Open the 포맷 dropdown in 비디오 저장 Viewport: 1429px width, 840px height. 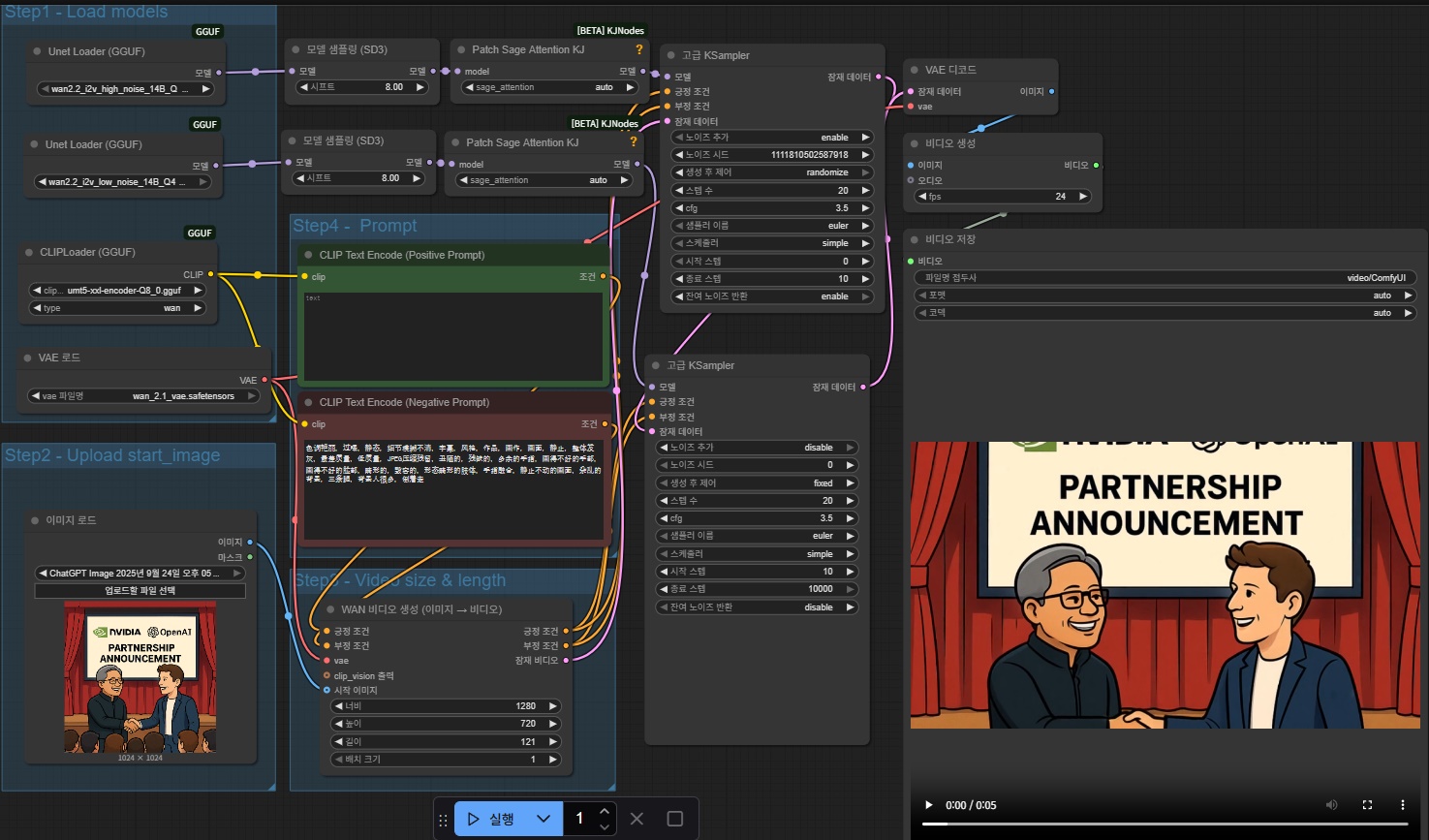1165,296
